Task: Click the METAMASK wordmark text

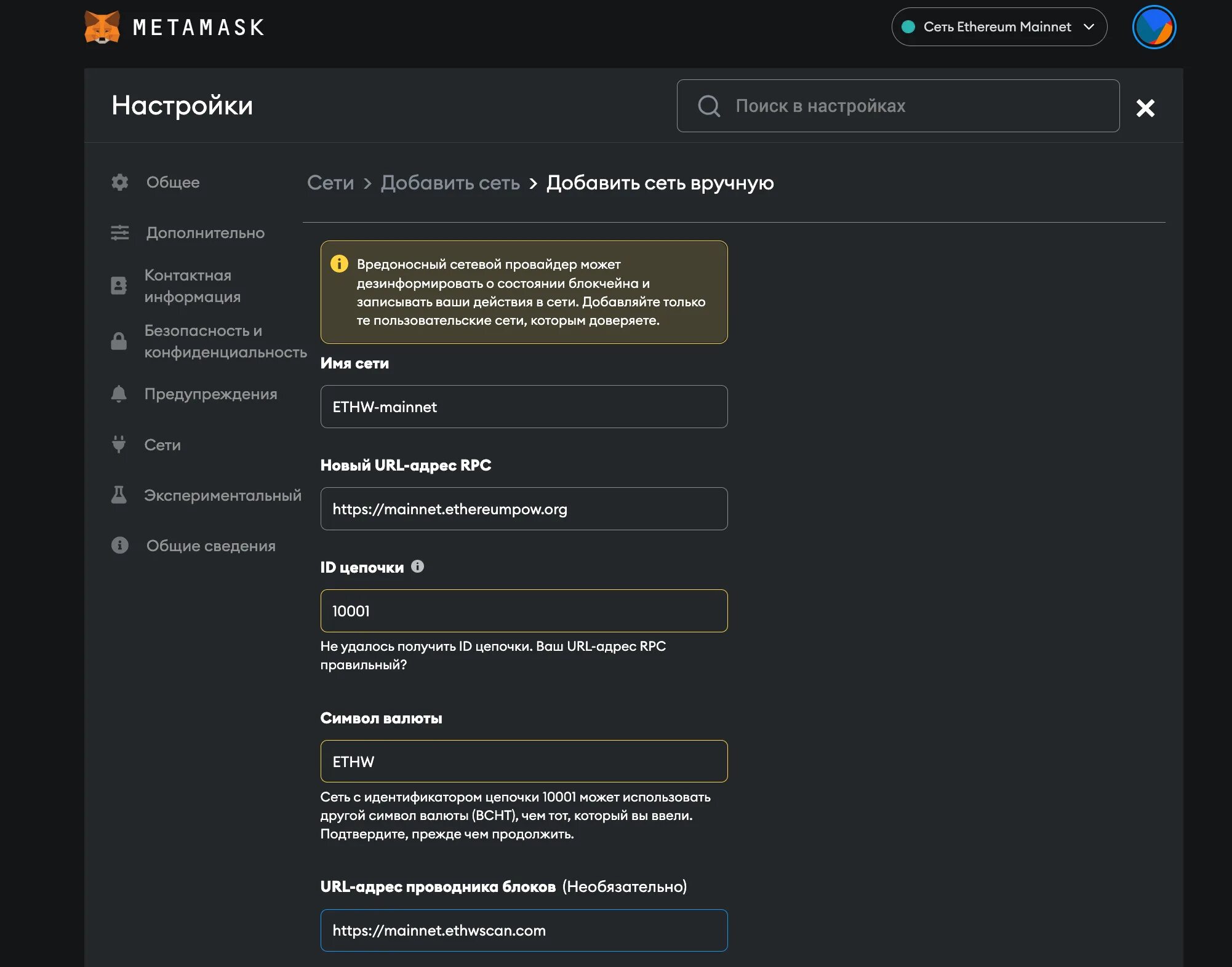Action: (x=199, y=27)
